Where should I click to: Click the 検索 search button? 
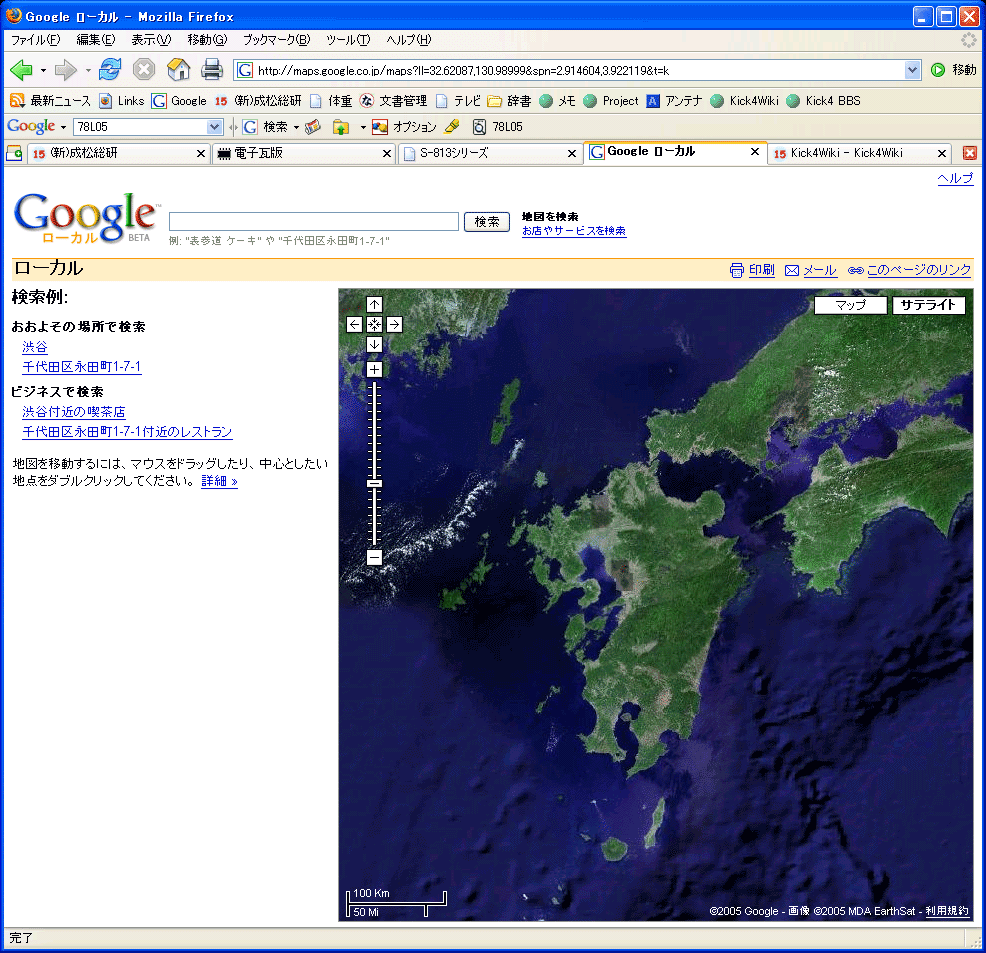[x=487, y=222]
